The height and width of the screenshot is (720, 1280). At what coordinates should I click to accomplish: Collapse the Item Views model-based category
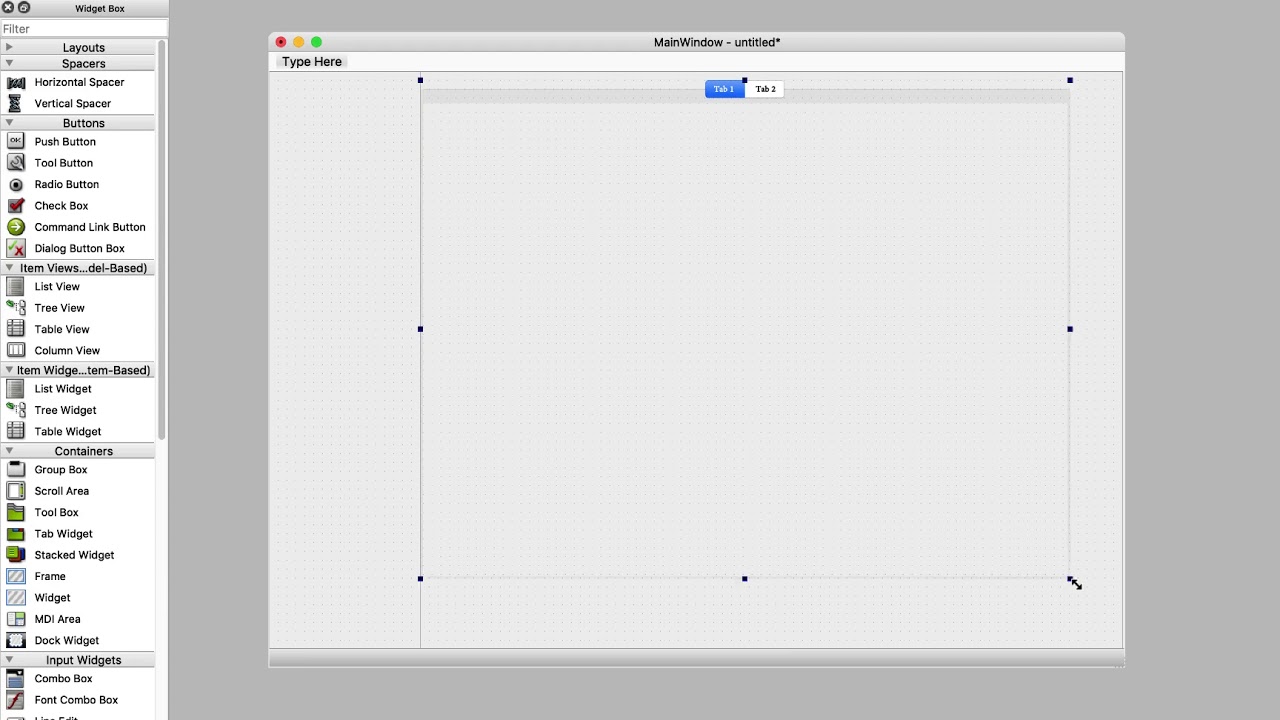(9, 268)
